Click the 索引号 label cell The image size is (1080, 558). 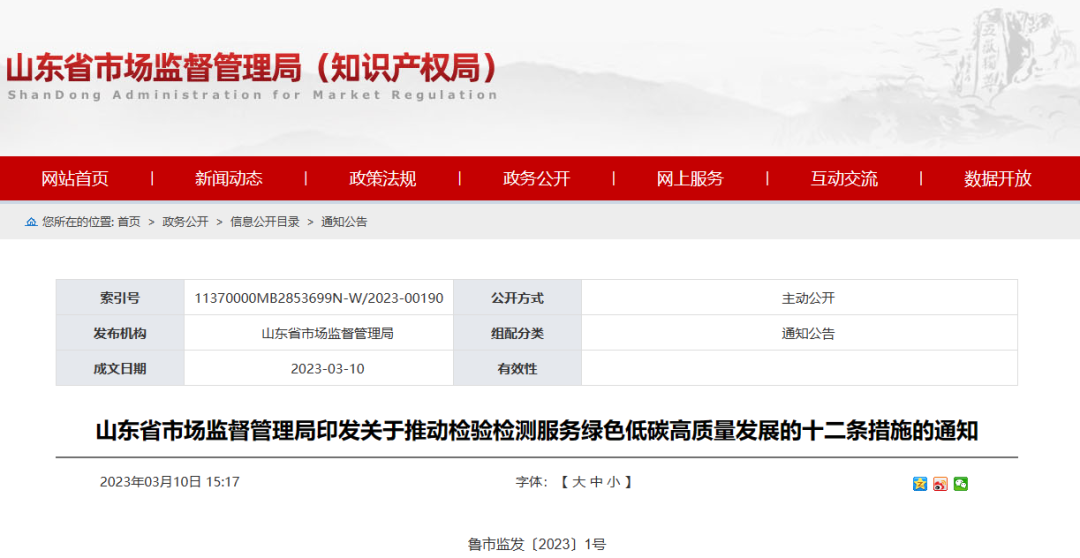[x=120, y=298]
